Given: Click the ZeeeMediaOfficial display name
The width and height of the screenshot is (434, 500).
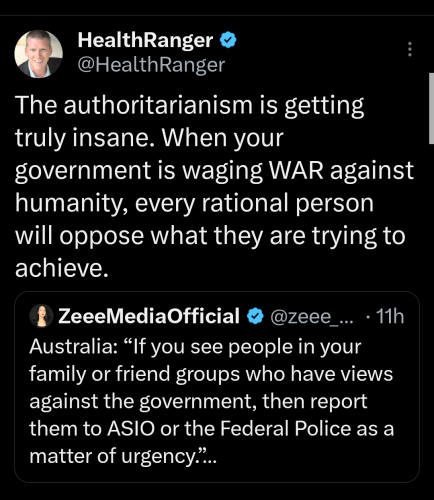Looking at the screenshot, I should pos(149,315).
